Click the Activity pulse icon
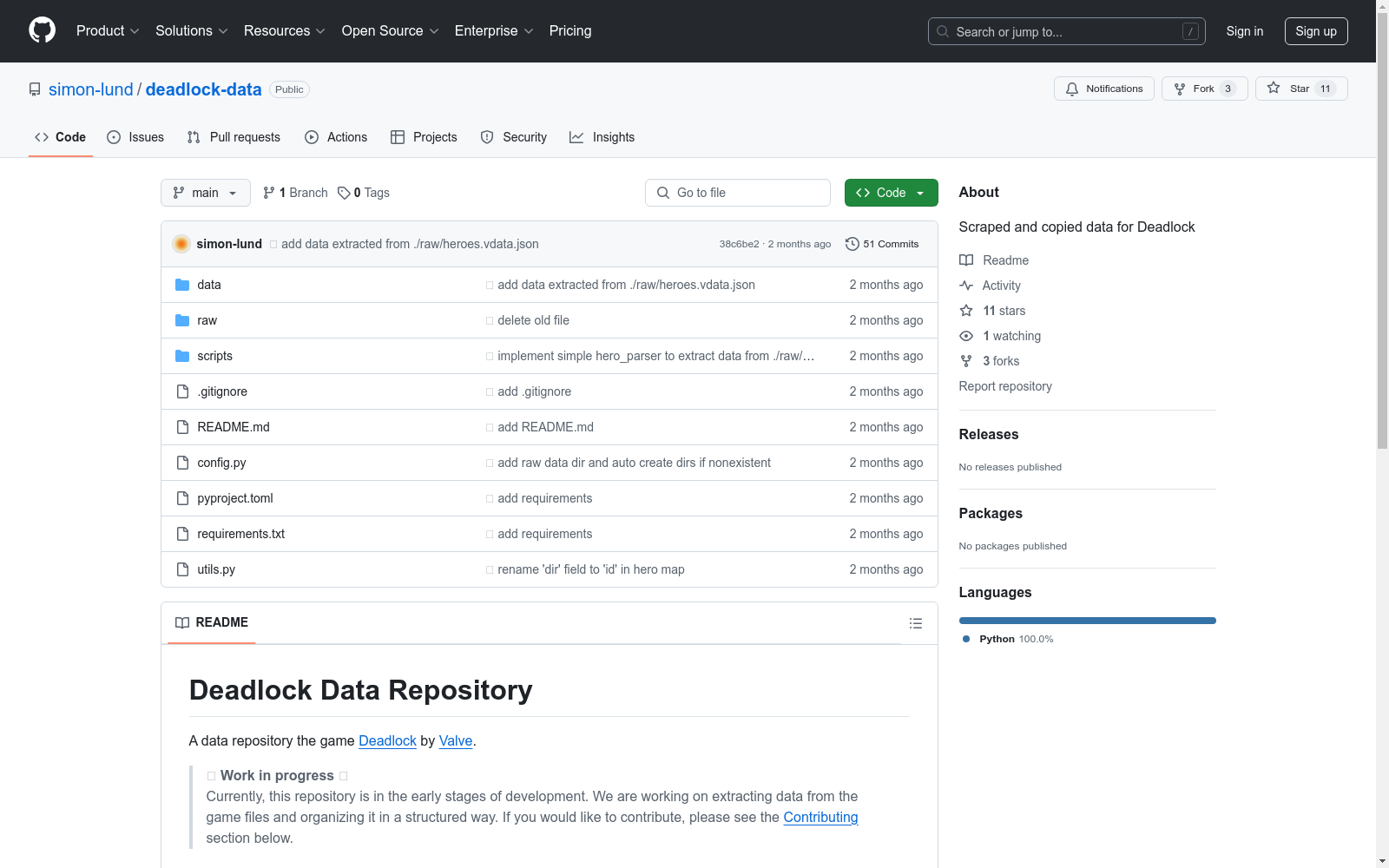Screen dimensions: 1389x868 click(966, 286)
